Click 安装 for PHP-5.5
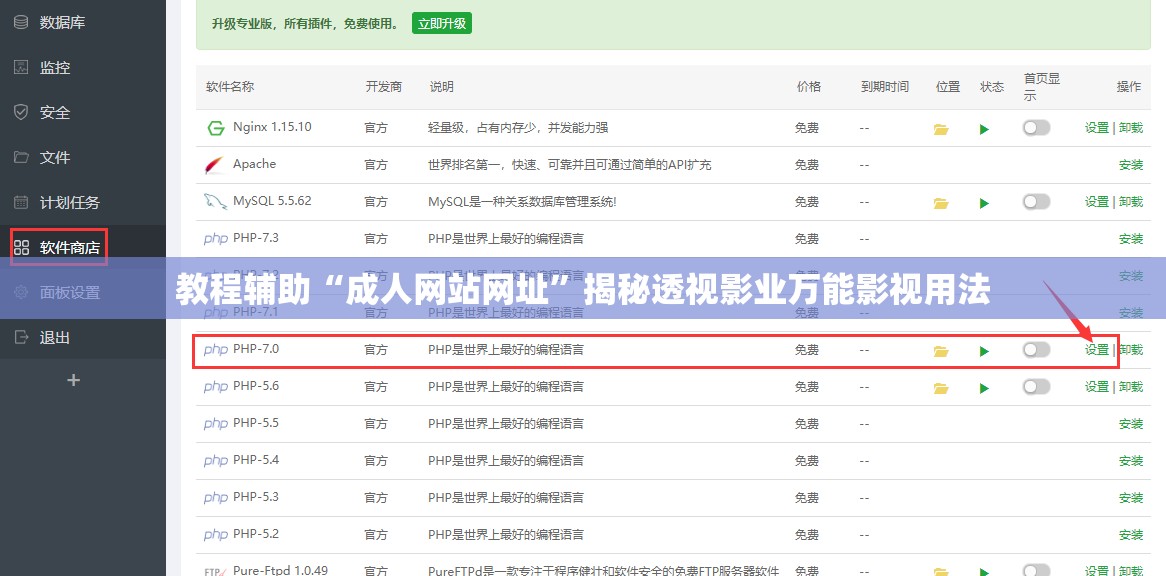 pyautogui.click(x=1131, y=424)
